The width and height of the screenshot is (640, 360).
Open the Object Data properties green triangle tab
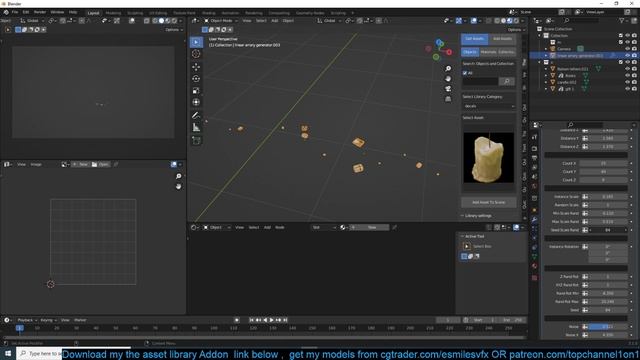pos(534,256)
